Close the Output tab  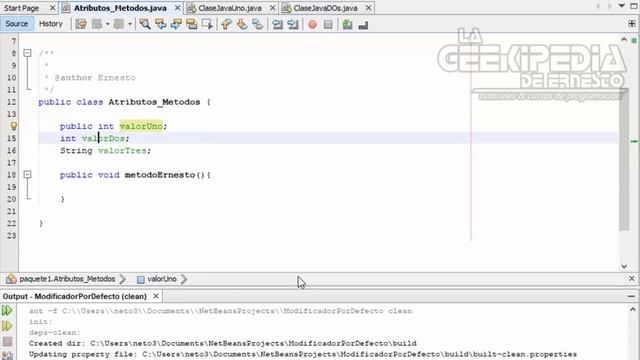(x=156, y=296)
